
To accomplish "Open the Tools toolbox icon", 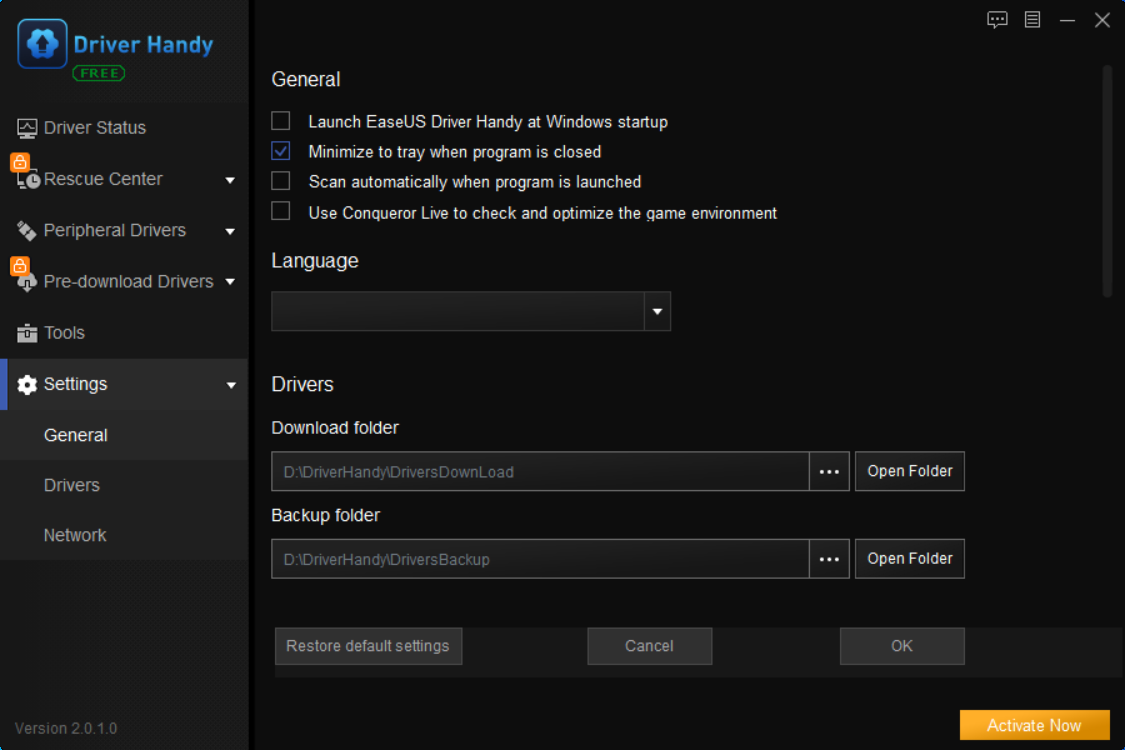I will (x=27, y=333).
